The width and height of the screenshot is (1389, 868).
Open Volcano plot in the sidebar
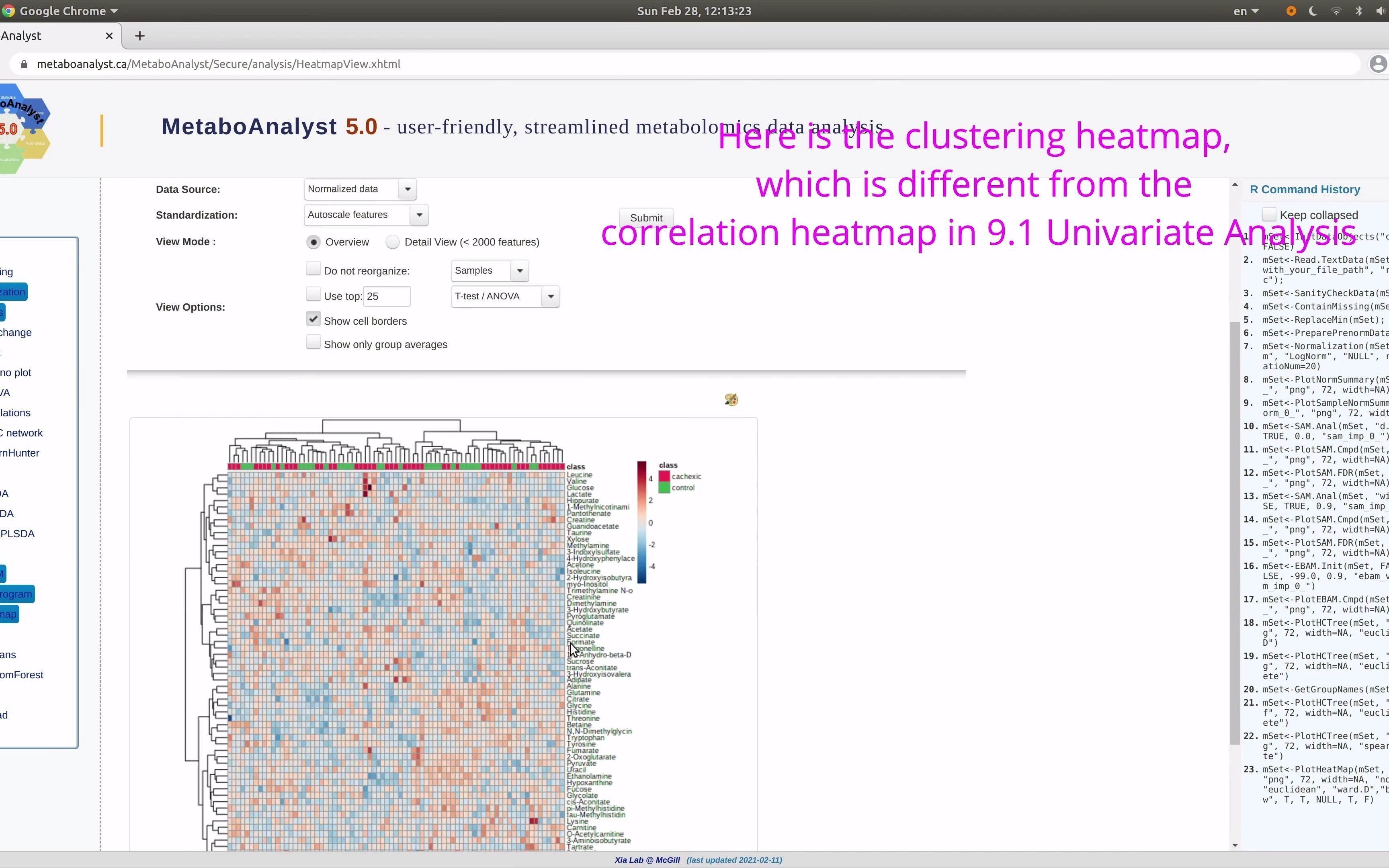coord(16,373)
